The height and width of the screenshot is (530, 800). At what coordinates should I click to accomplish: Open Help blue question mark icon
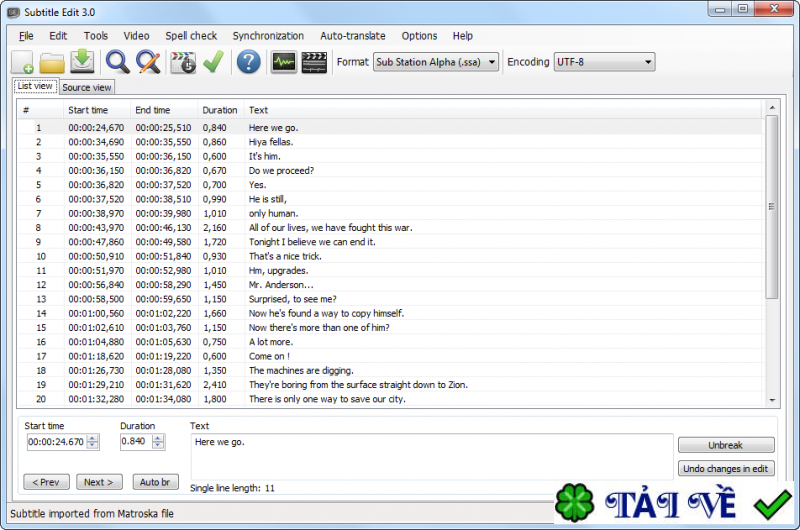click(x=248, y=62)
